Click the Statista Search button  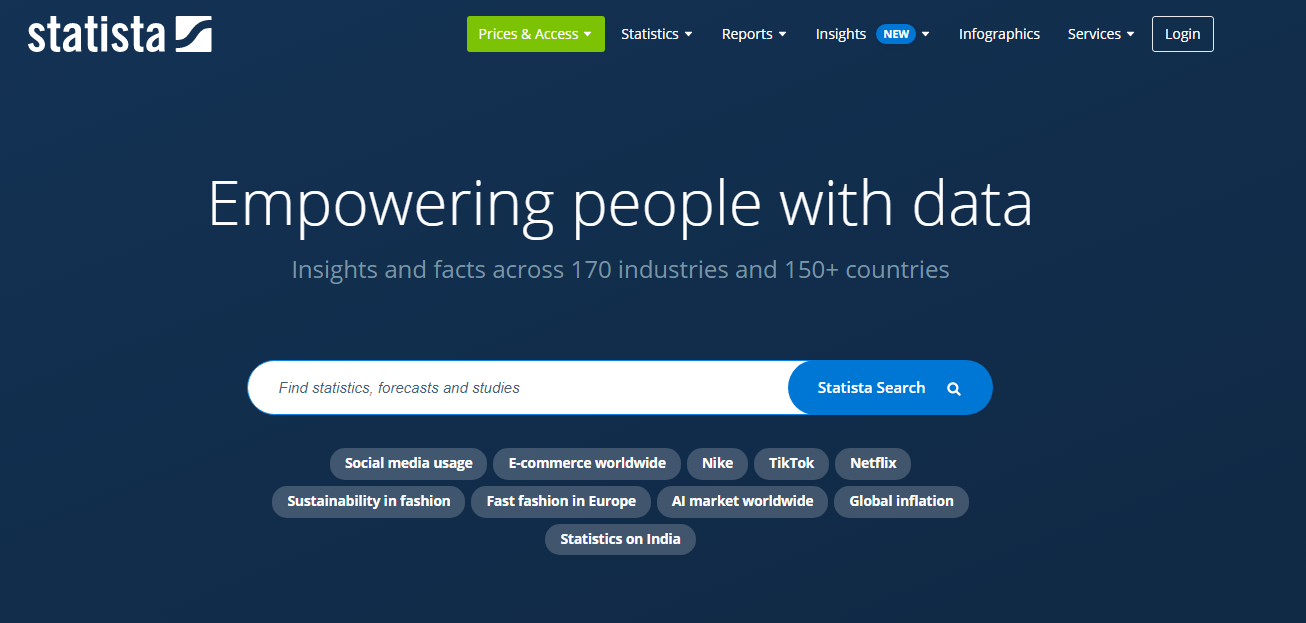tap(890, 387)
